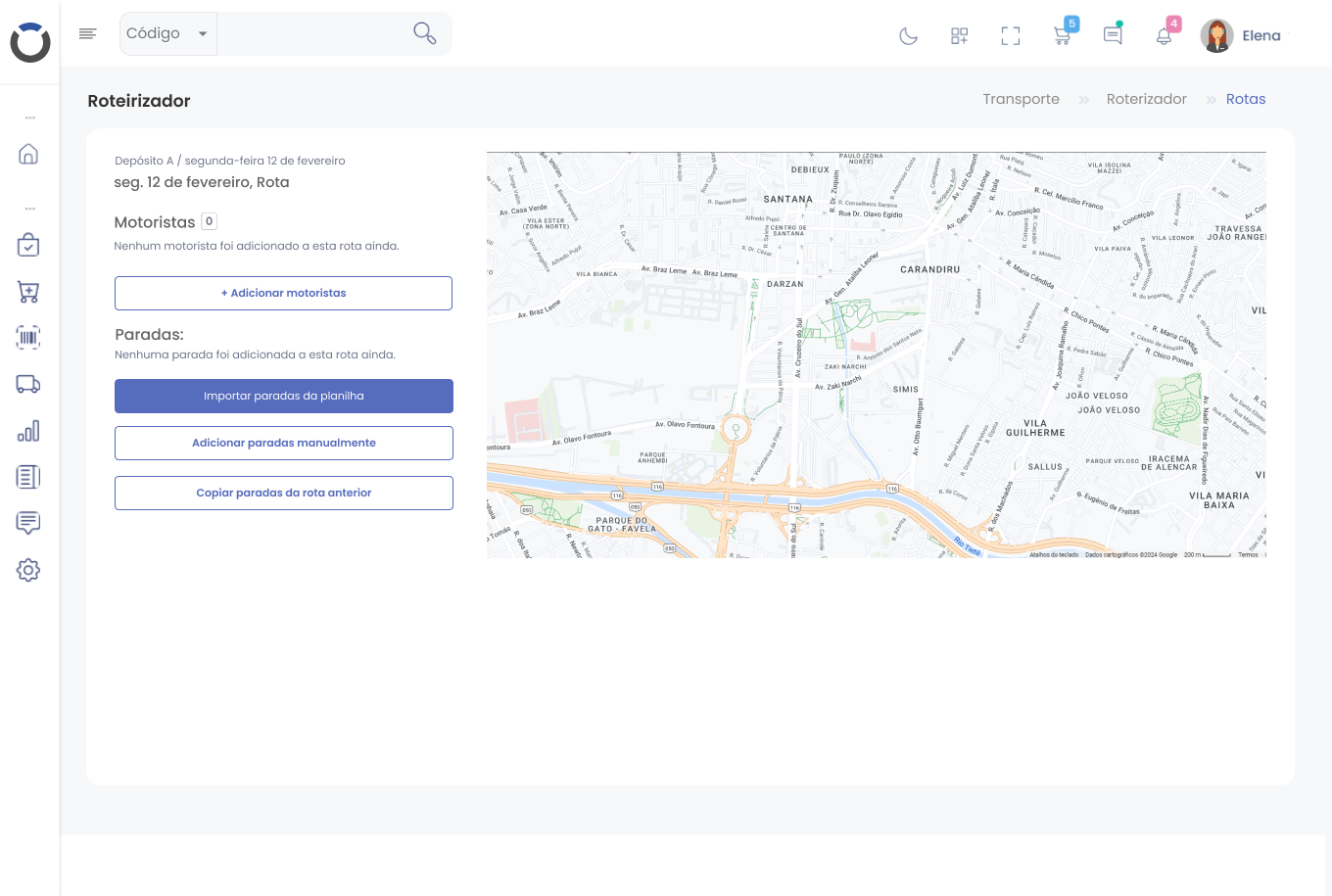
Task: Click the seg. 12 de fevereiro, Rota heading
Action: (202, 182)
